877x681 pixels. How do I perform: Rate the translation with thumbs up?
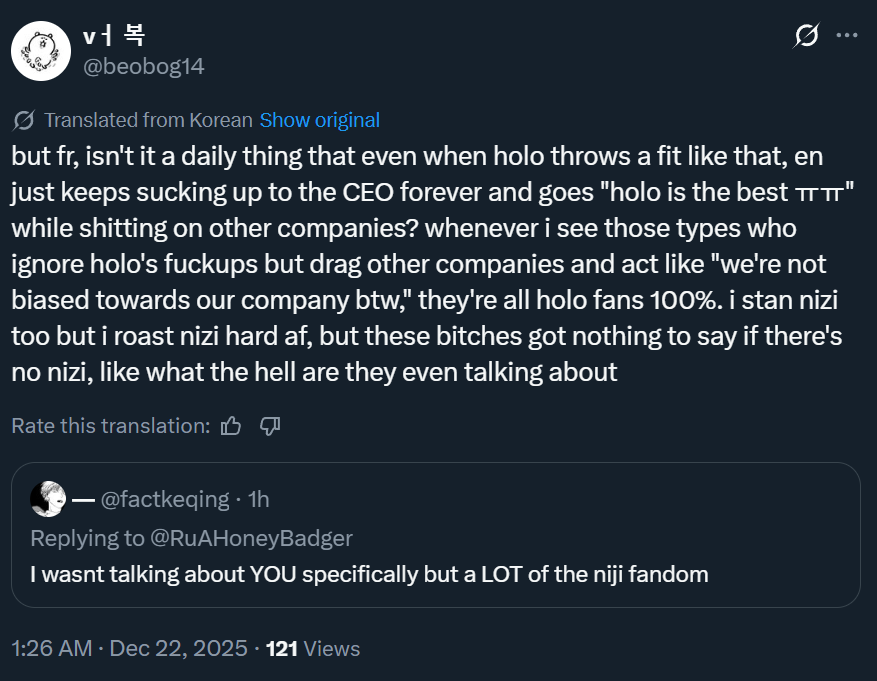[231, 426]
